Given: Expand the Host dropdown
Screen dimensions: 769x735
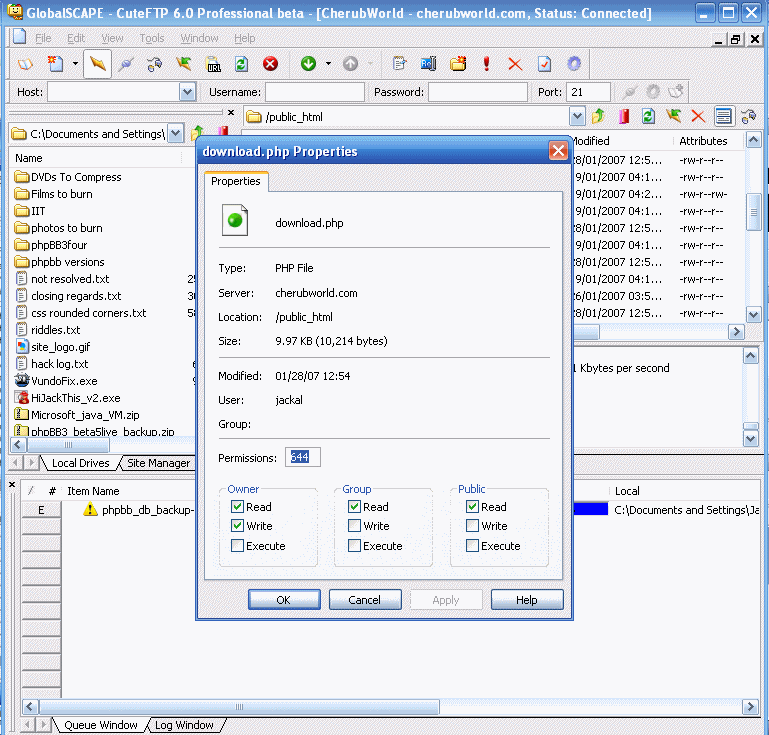Looking at the screenshot, I should pos(187,92).
